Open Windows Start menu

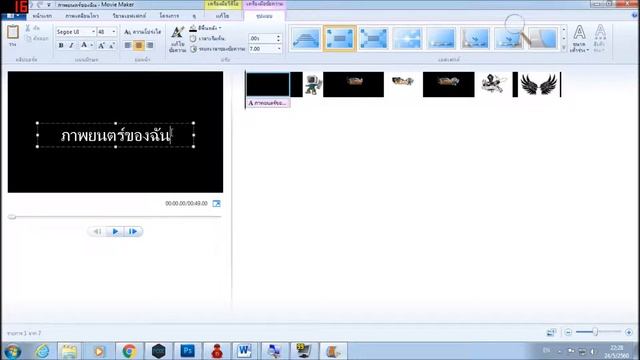tap(13, 351)
